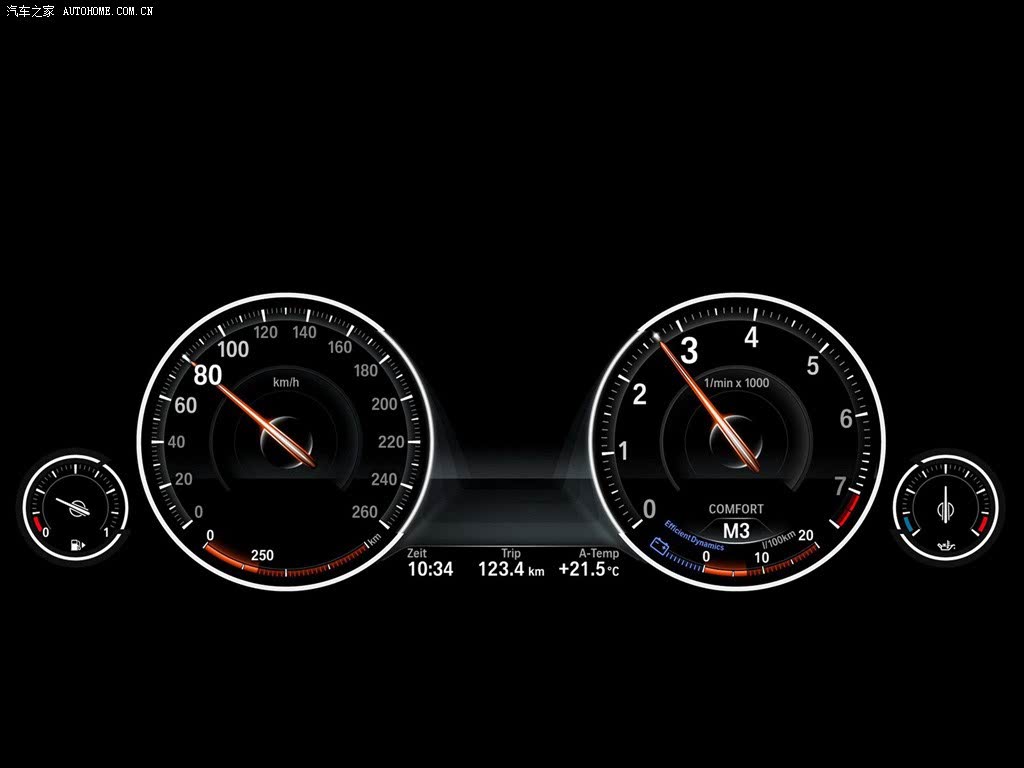Click the "160" mark on the speedometer
The image size is (1024, 768).
340,347
